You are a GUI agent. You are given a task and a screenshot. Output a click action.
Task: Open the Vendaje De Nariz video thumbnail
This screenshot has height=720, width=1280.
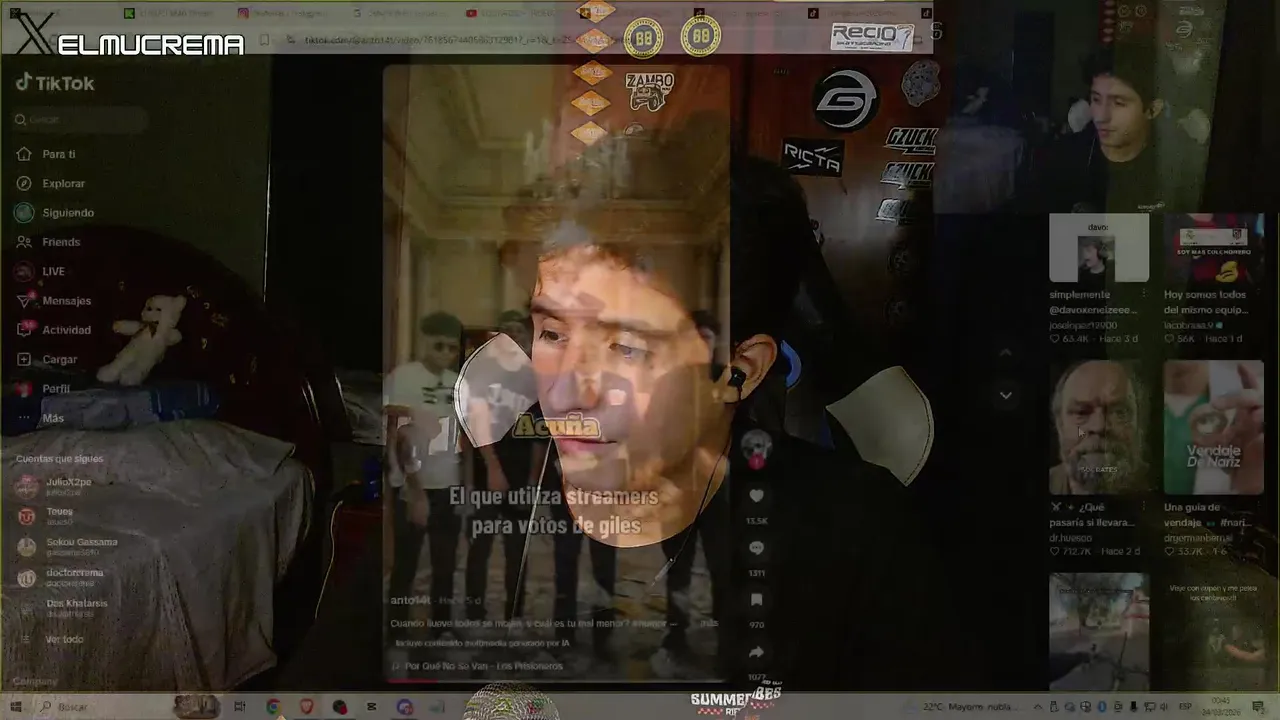[1213, 427]
